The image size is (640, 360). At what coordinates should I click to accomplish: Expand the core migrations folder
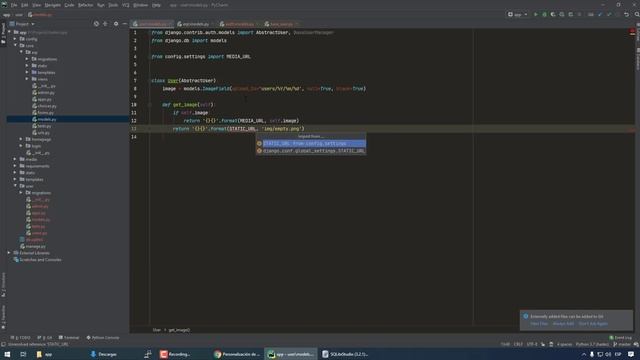pyautogui.click(x=27, y=59)
